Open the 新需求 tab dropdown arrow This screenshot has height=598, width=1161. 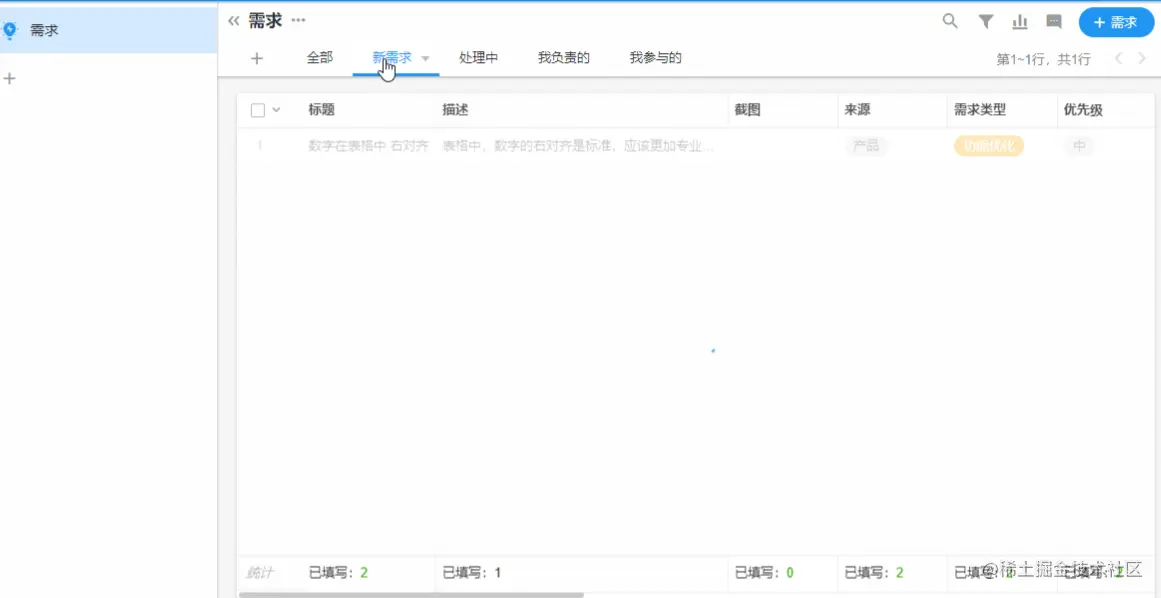point(425,58)
